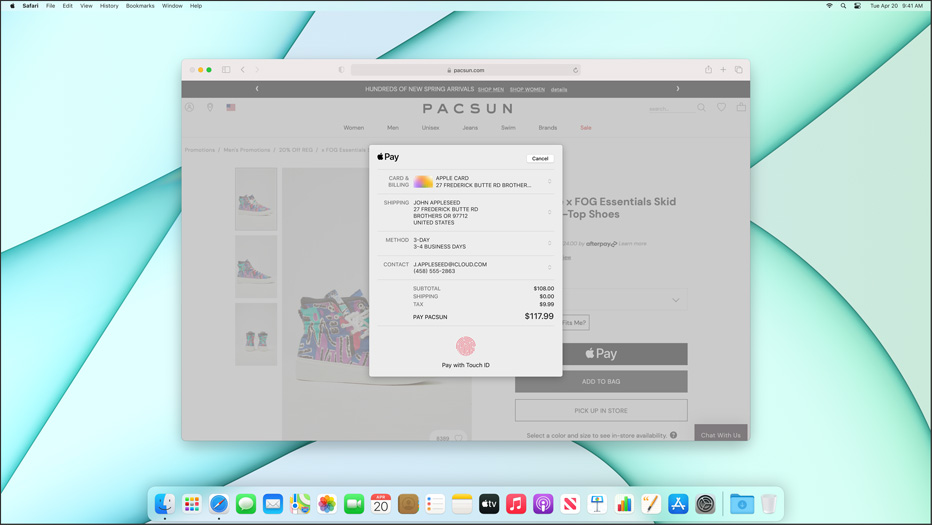Open the Bookmarks menu
This screenshot has width=932, height=525.
pos(140,6)
